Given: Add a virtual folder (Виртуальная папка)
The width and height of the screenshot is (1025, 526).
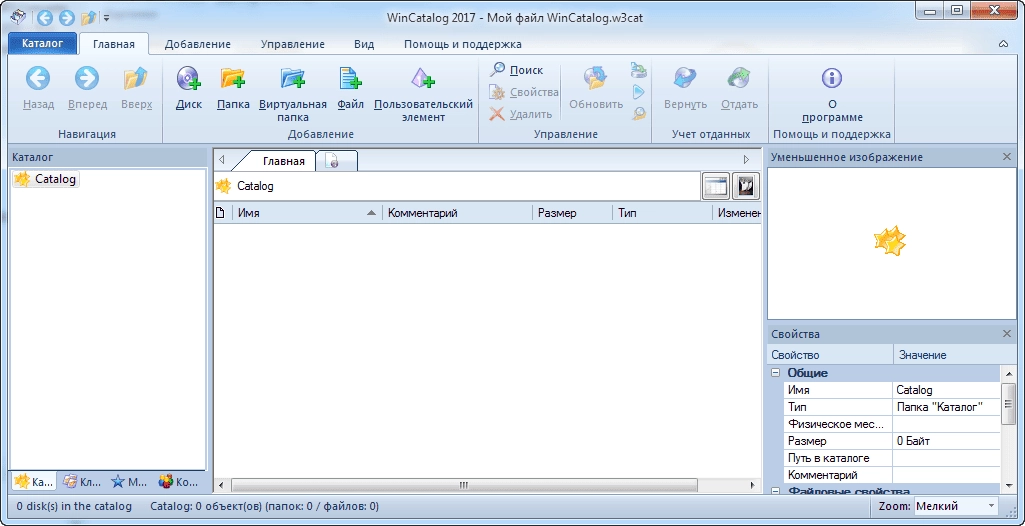Looking at the screenshot, I should (293, 79).
